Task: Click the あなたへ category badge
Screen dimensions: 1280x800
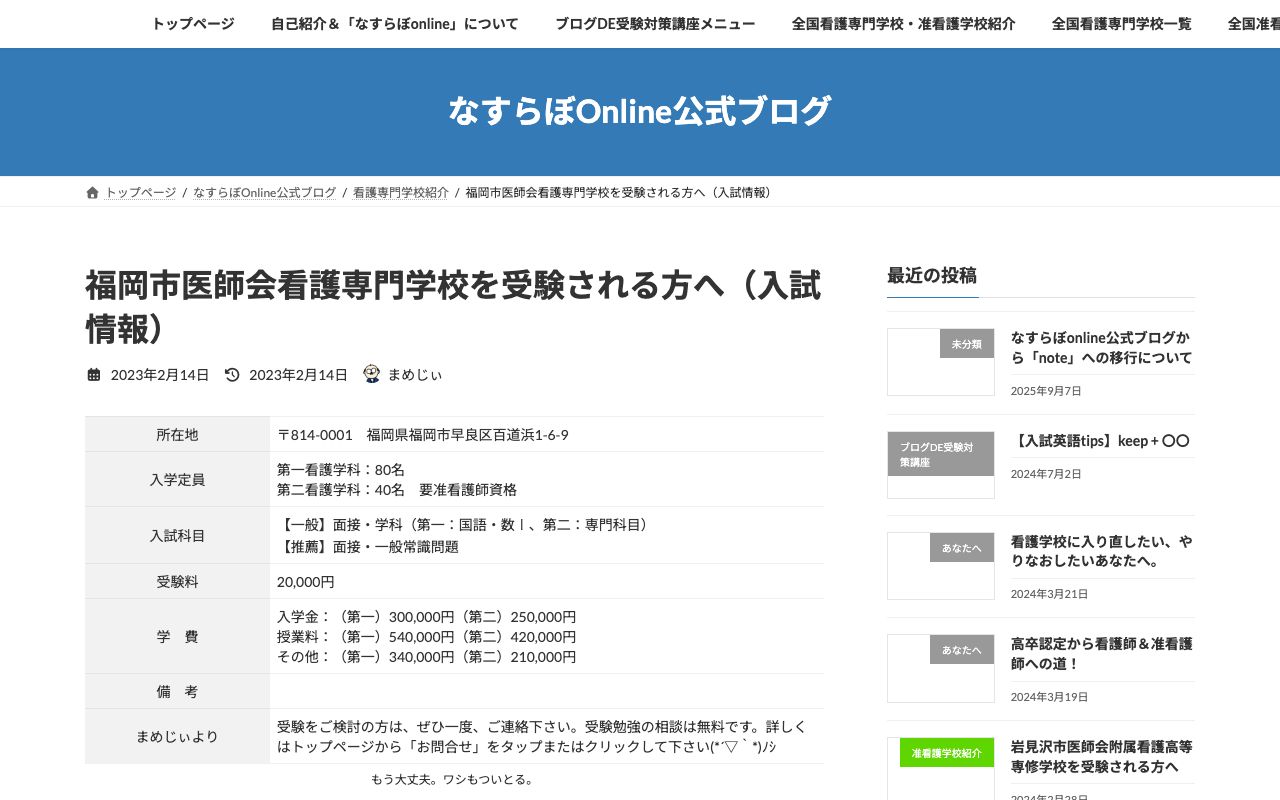Action: point(961,548)
